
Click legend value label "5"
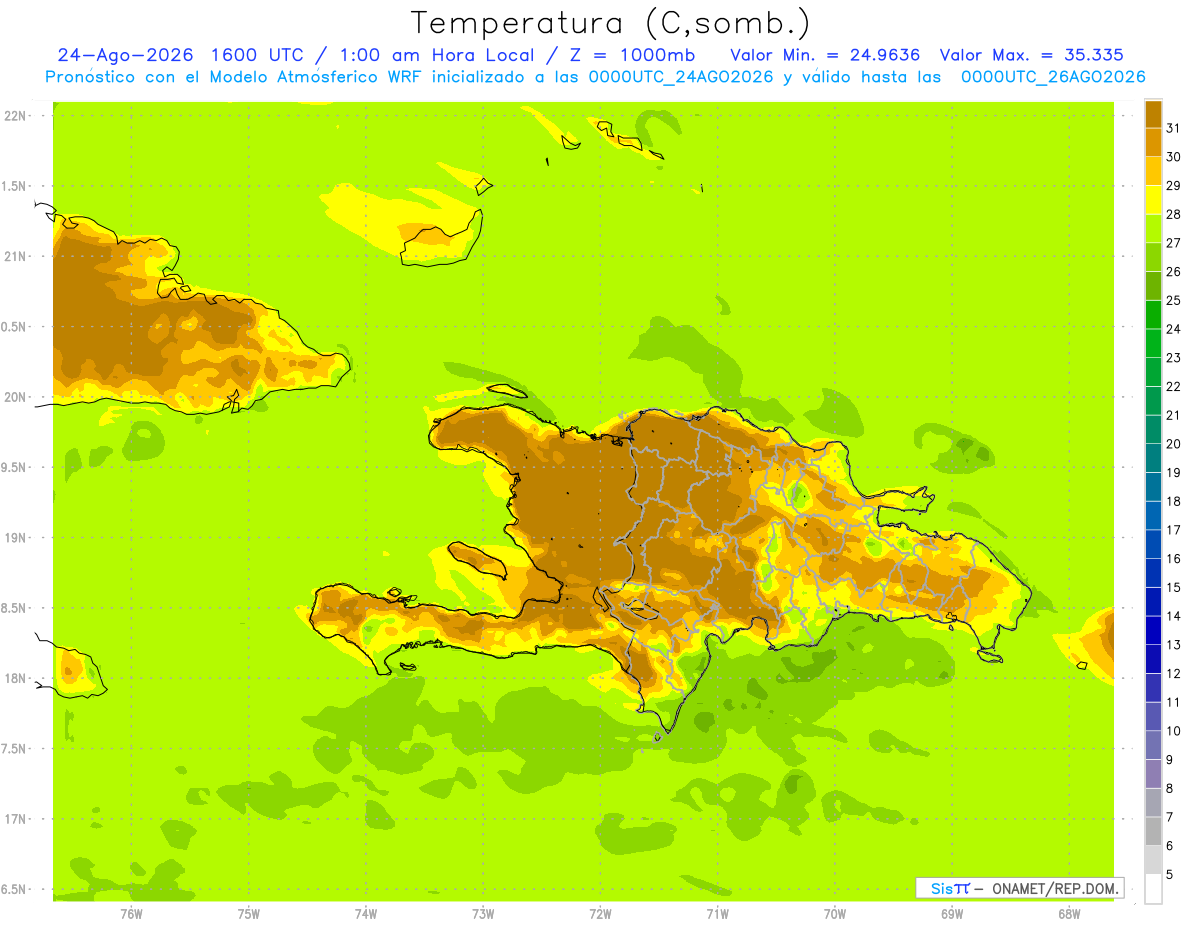(x=1169, y=874)
